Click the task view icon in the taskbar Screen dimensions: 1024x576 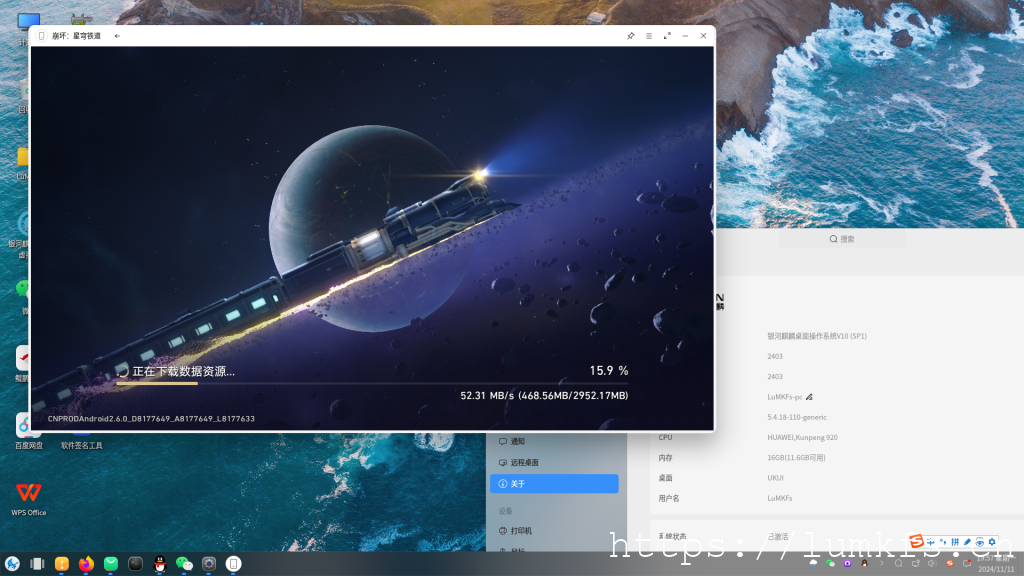pyautogui.click(x=37, y=564)
